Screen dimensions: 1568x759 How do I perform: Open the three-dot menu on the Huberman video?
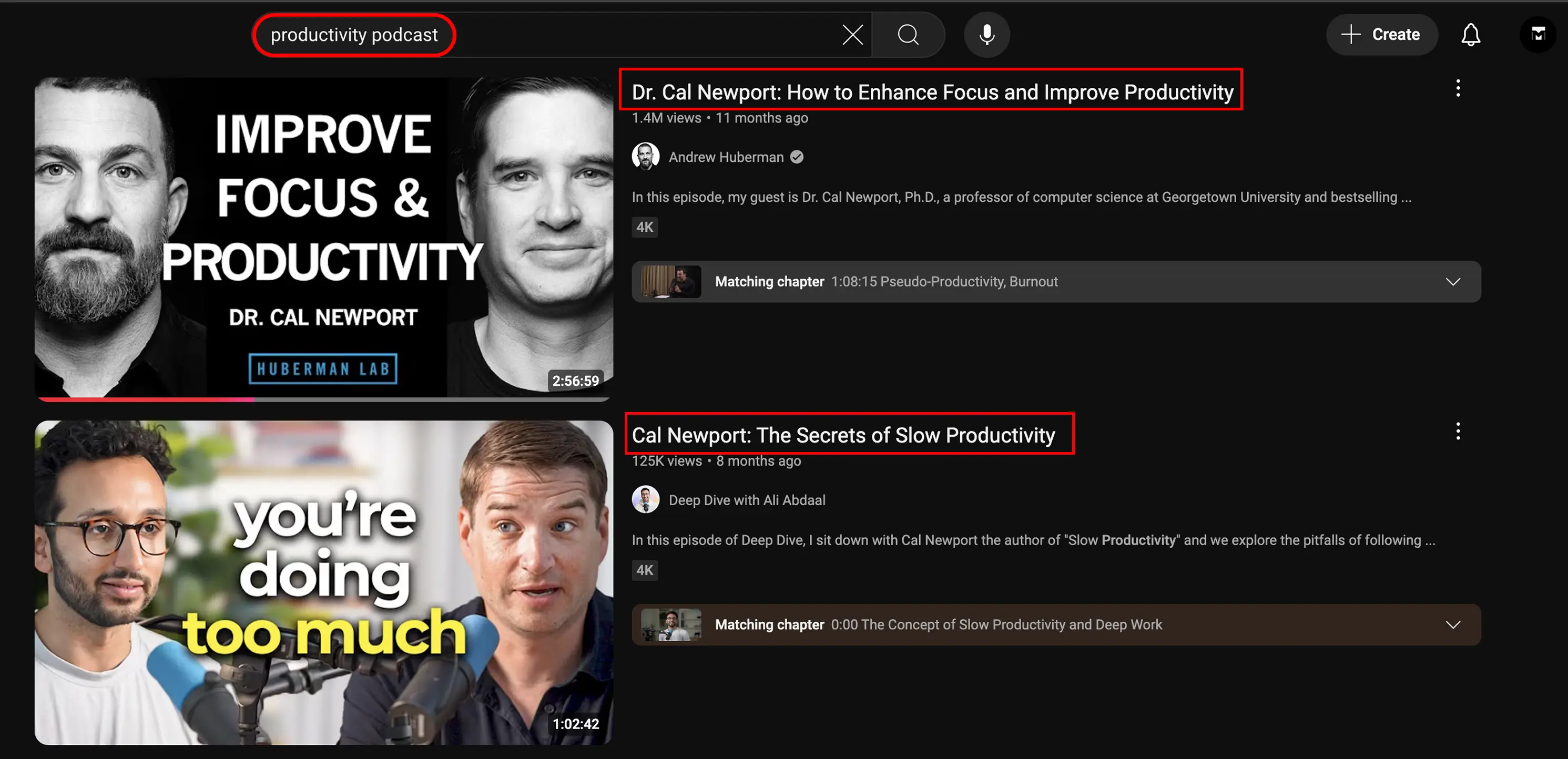[1458, 88]
